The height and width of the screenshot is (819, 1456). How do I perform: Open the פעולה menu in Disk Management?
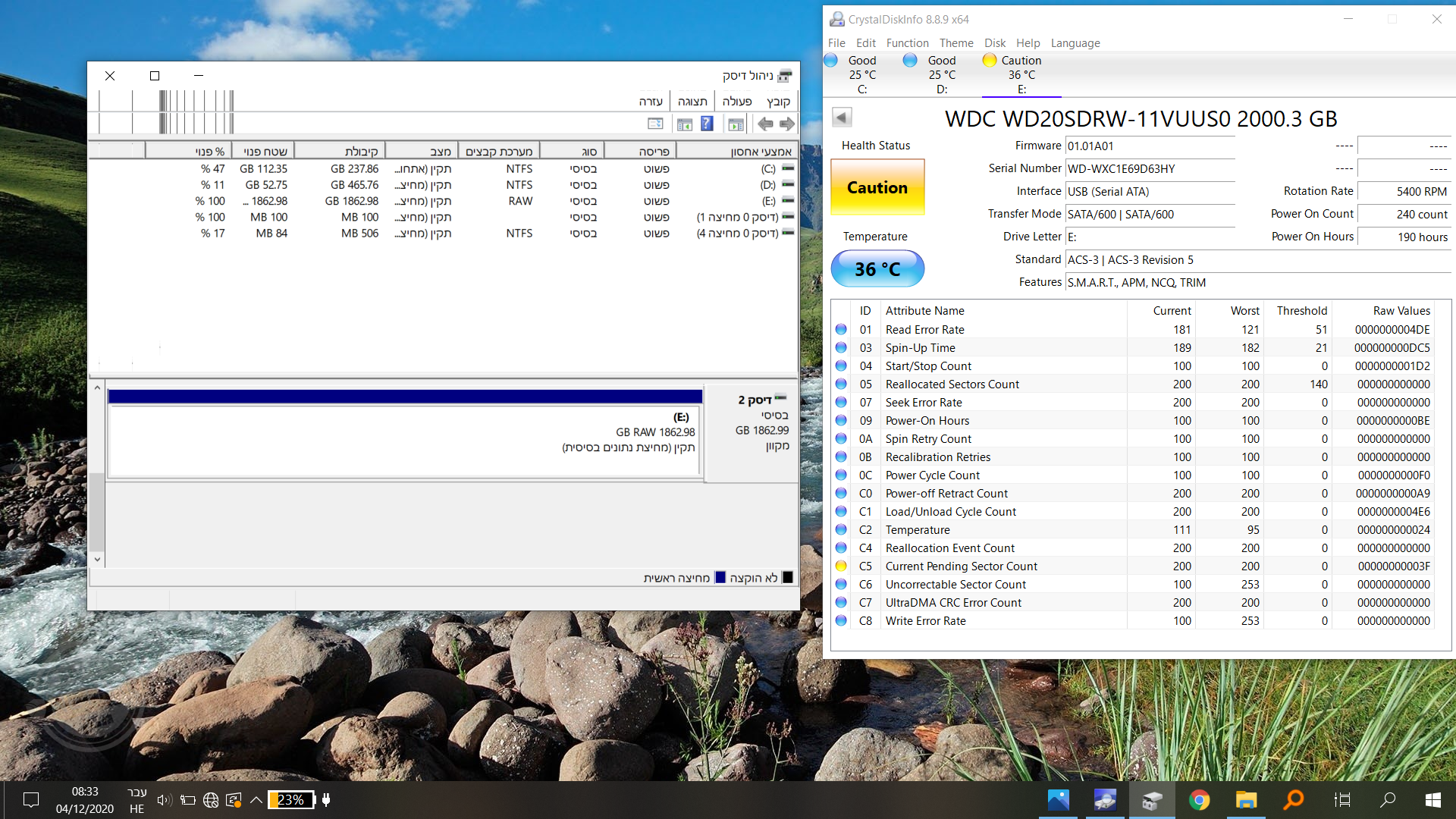[736, 101]
